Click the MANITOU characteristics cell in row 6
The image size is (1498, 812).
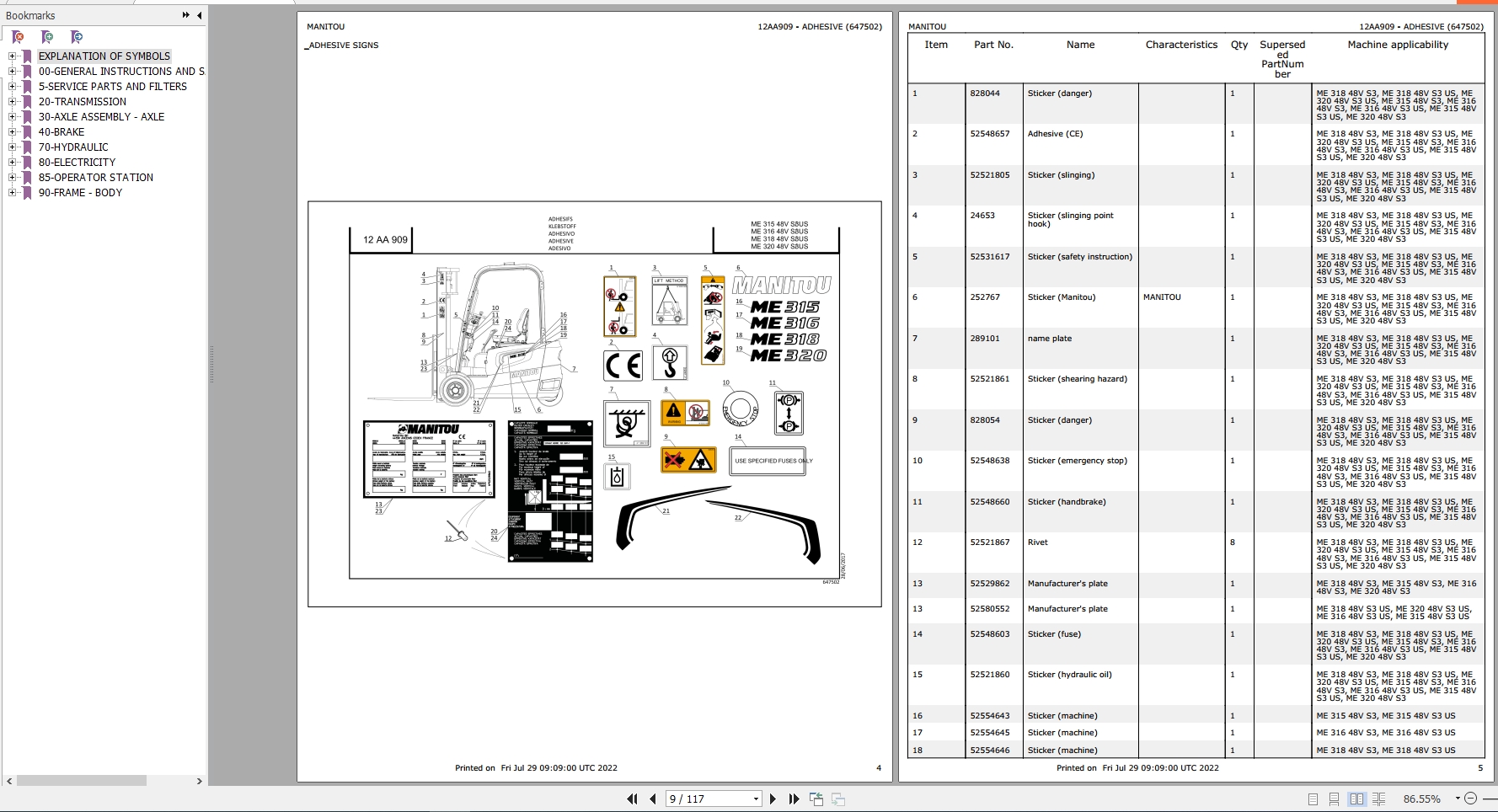click(x=1162, y=297)
